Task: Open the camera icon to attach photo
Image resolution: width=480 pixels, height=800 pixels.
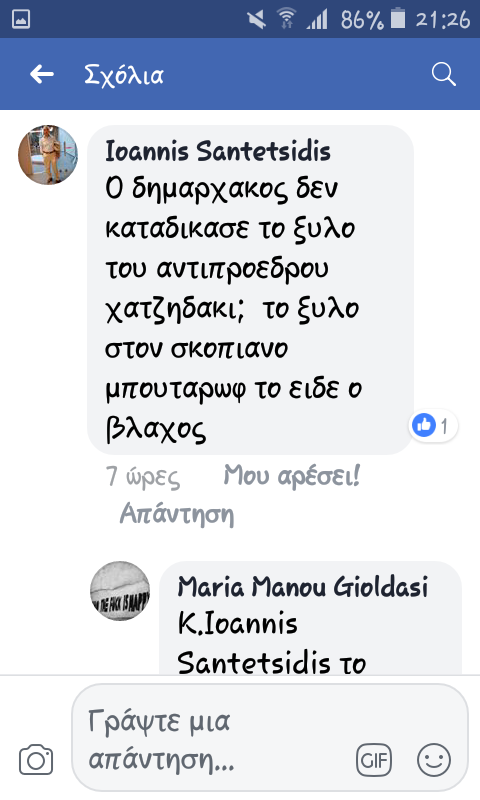Action: click(36, 760)
